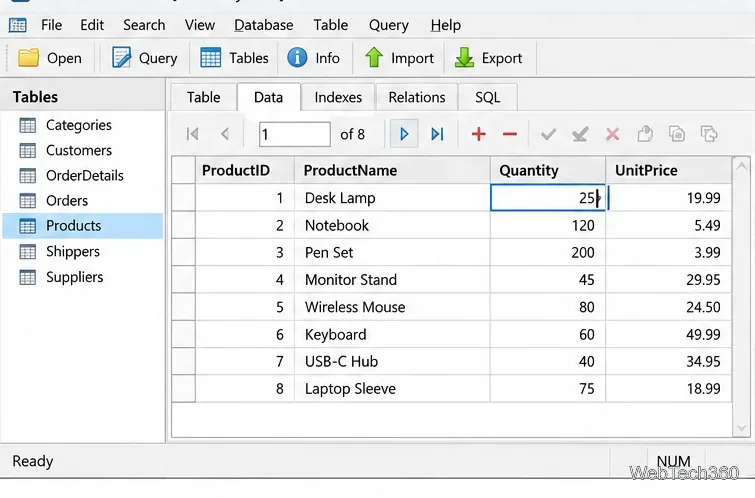Delete record with the minus icon

pos(509,134)
